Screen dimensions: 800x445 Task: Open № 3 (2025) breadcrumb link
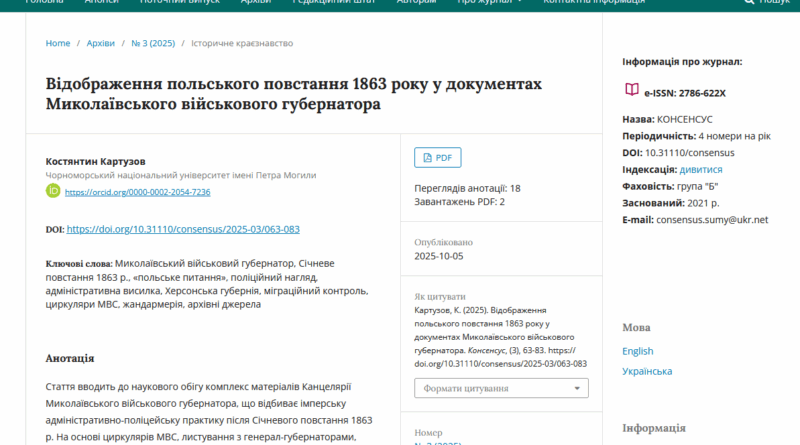153,43
